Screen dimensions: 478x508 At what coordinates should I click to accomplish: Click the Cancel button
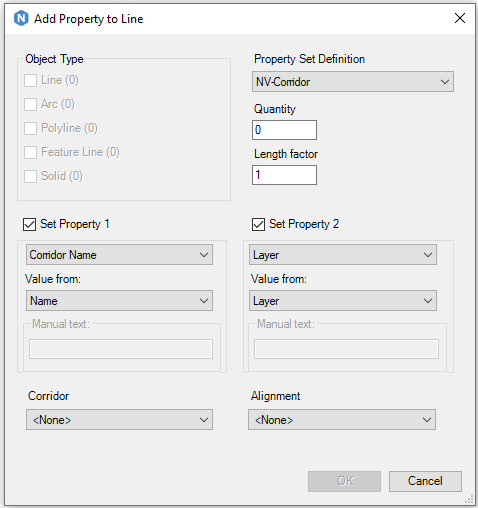click(x=425, y=481)
